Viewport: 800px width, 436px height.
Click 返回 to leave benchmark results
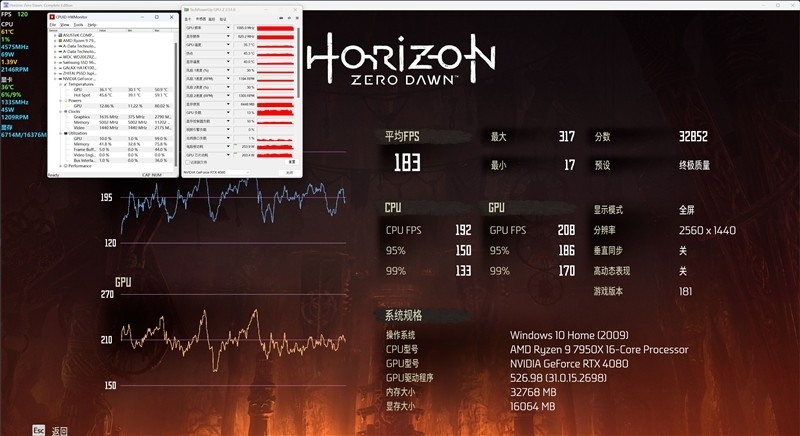point(60,431)
